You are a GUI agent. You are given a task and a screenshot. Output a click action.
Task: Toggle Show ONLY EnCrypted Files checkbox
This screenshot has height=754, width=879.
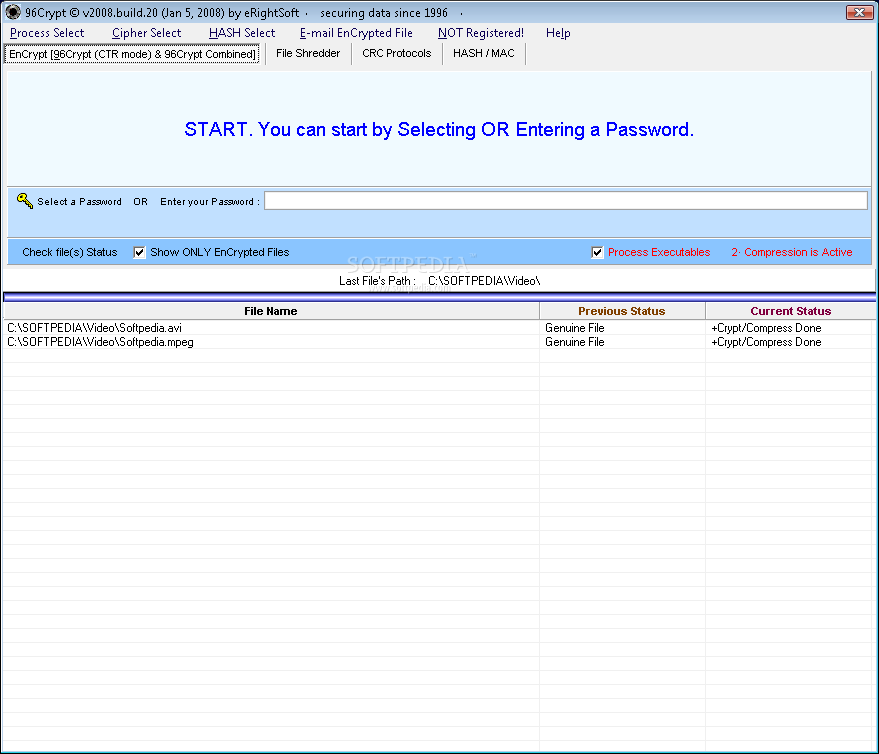[x=139, y=252]
